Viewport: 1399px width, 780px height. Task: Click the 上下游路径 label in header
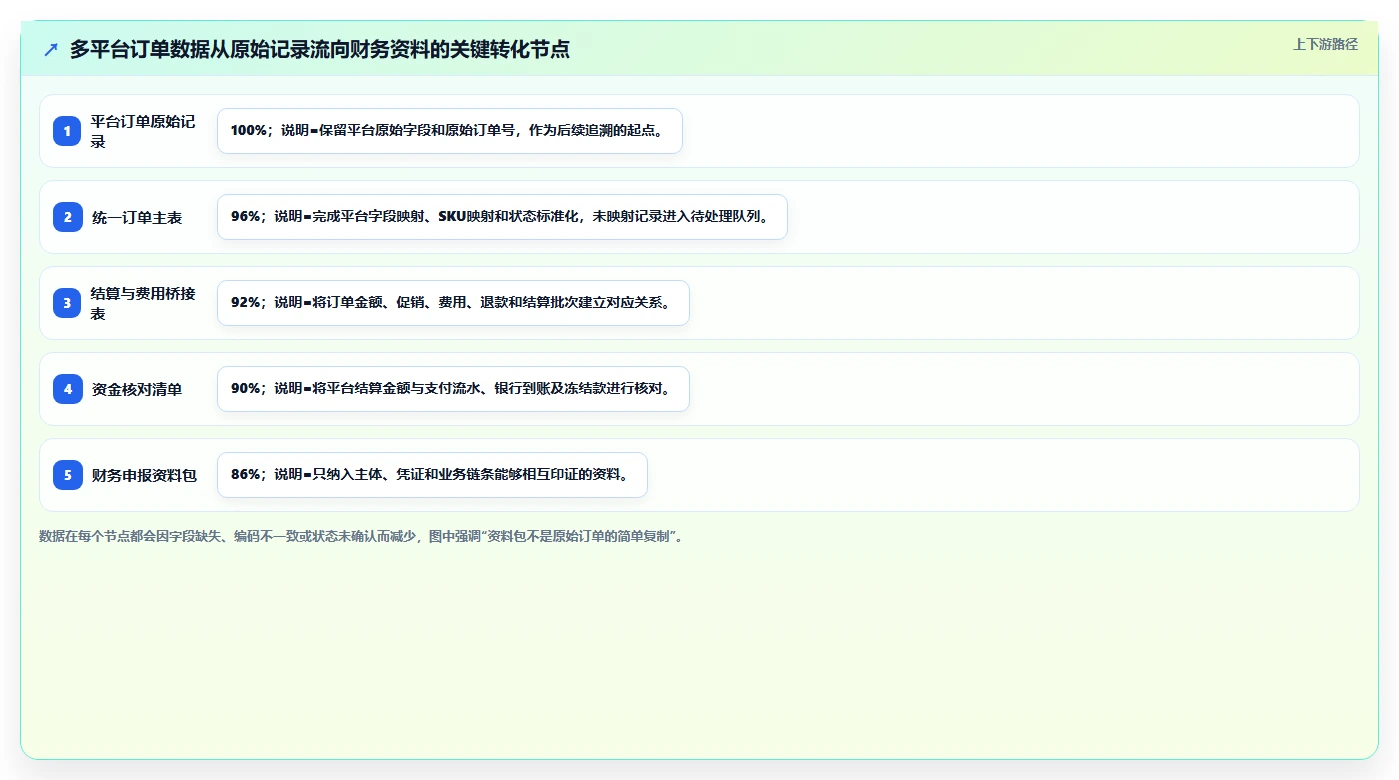tap(1325, 44)
